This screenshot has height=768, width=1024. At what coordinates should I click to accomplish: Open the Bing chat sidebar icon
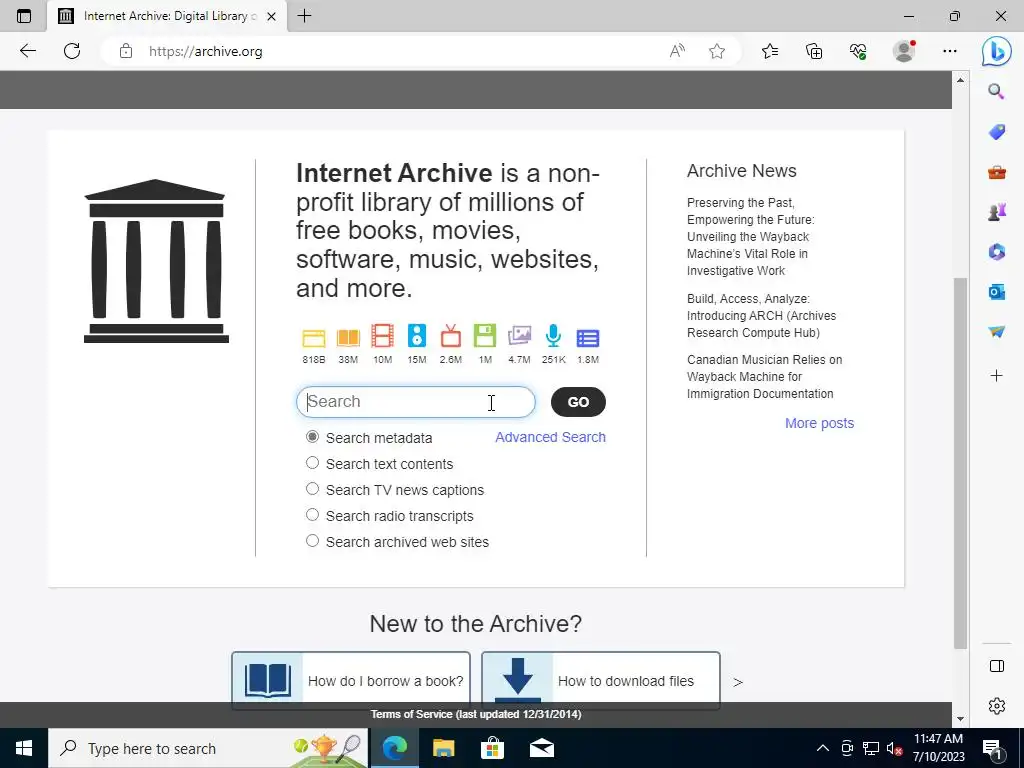pos(997,52)
